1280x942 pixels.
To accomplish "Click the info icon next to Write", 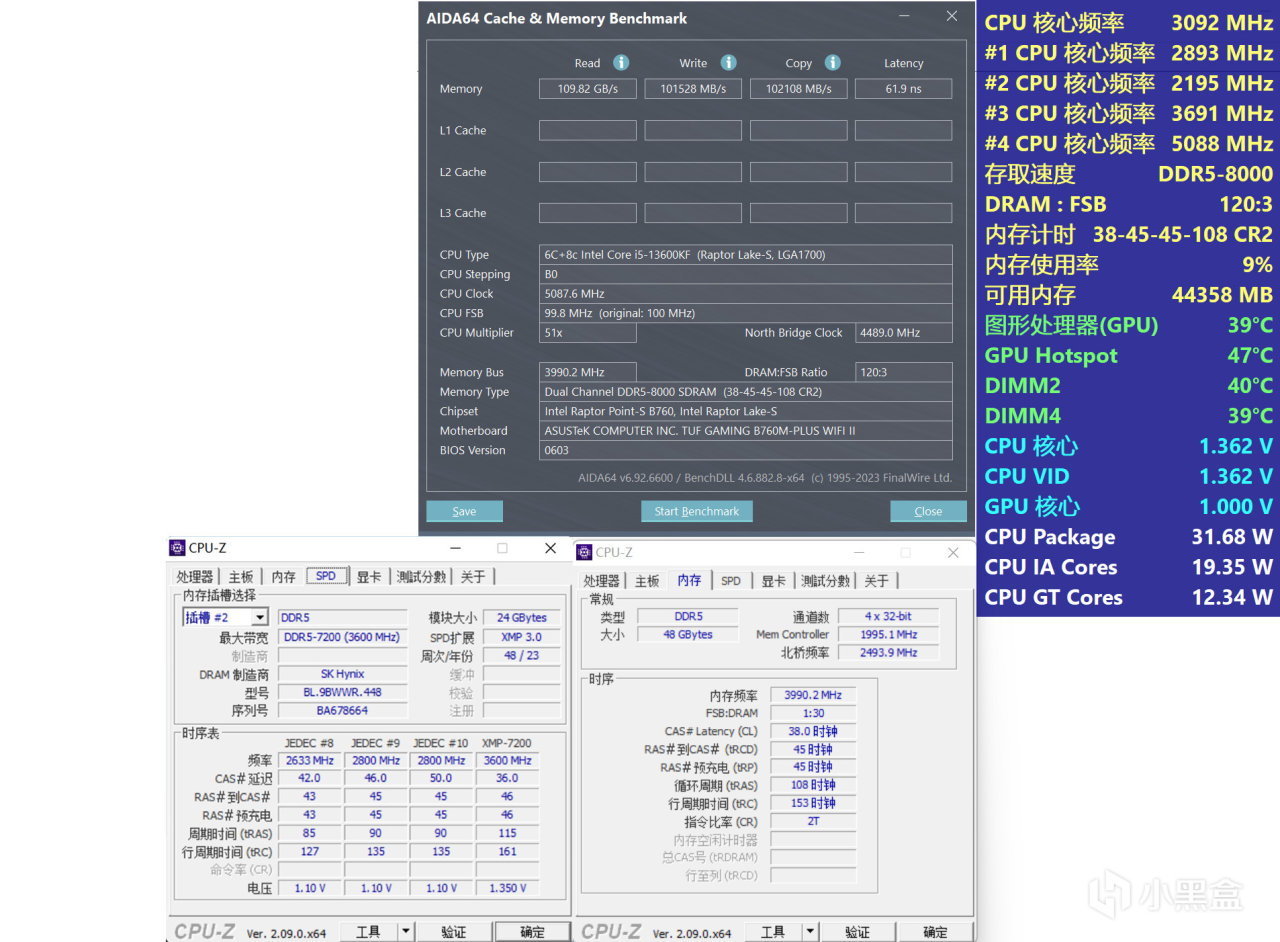I will [728, 63].
